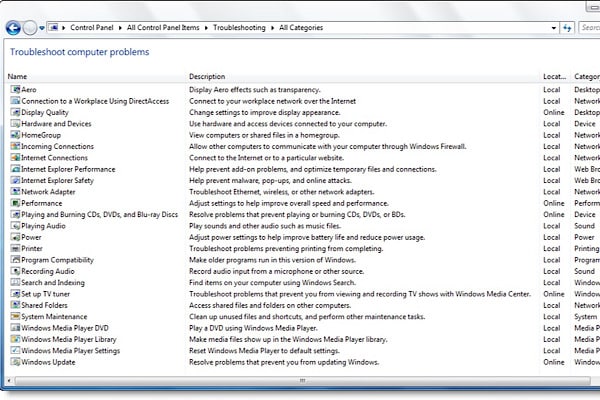Click the Playing Audio icon
Screen dimensions: 600x400
point(15,226)
